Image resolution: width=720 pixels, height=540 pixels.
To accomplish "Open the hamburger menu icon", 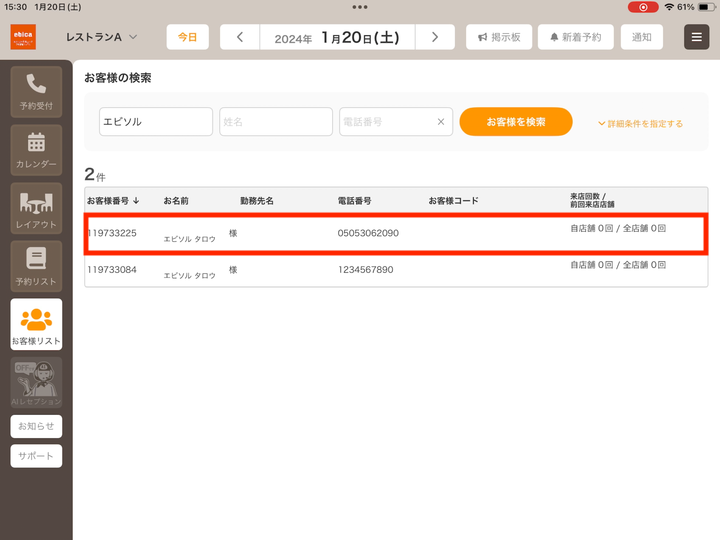I will point(697,37).
